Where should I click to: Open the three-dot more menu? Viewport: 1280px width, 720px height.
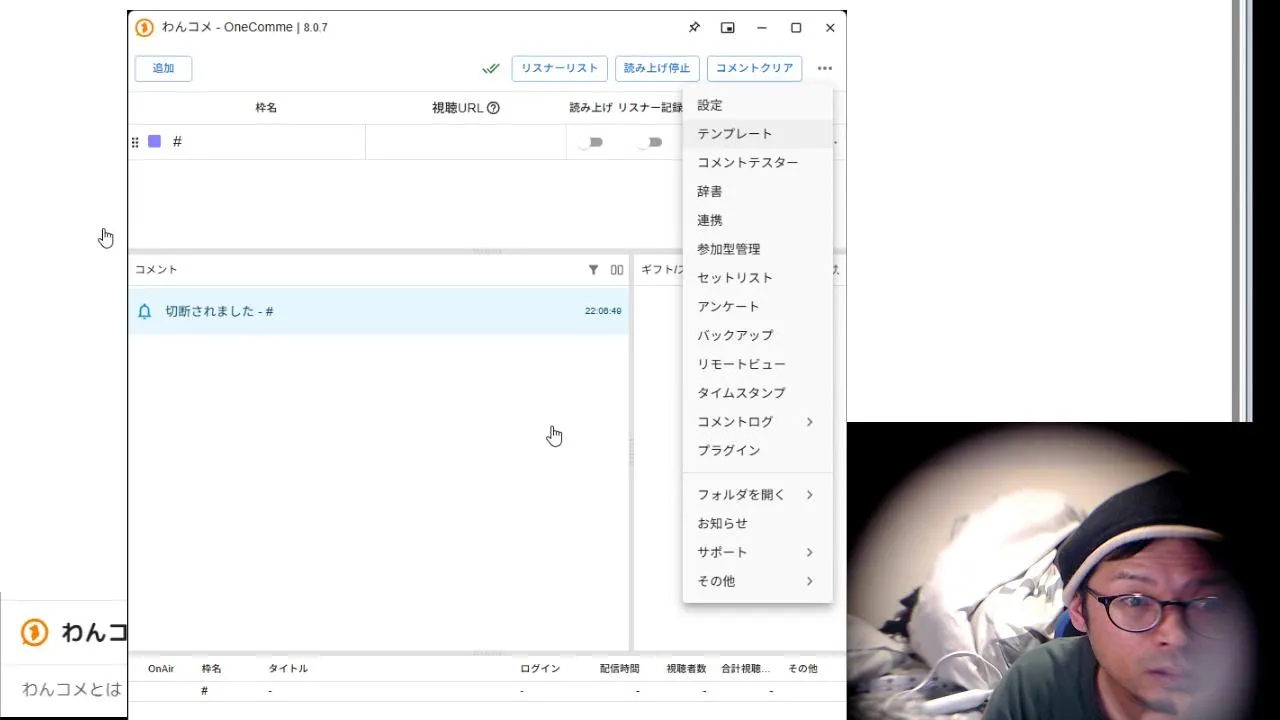(x=824, y=69)
